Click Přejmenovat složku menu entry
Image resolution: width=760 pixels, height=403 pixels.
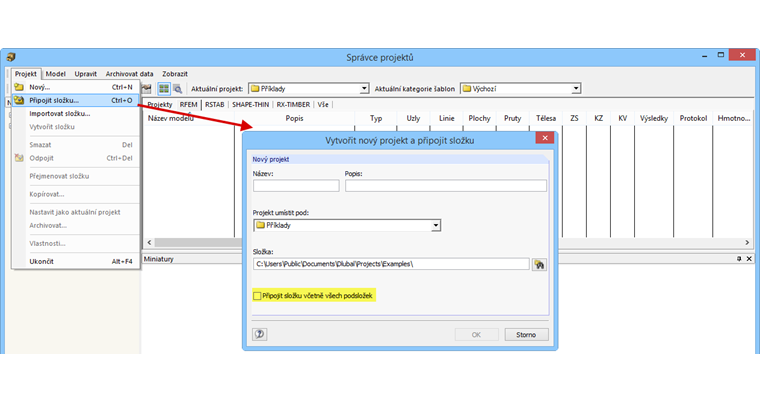click(76, 176)
